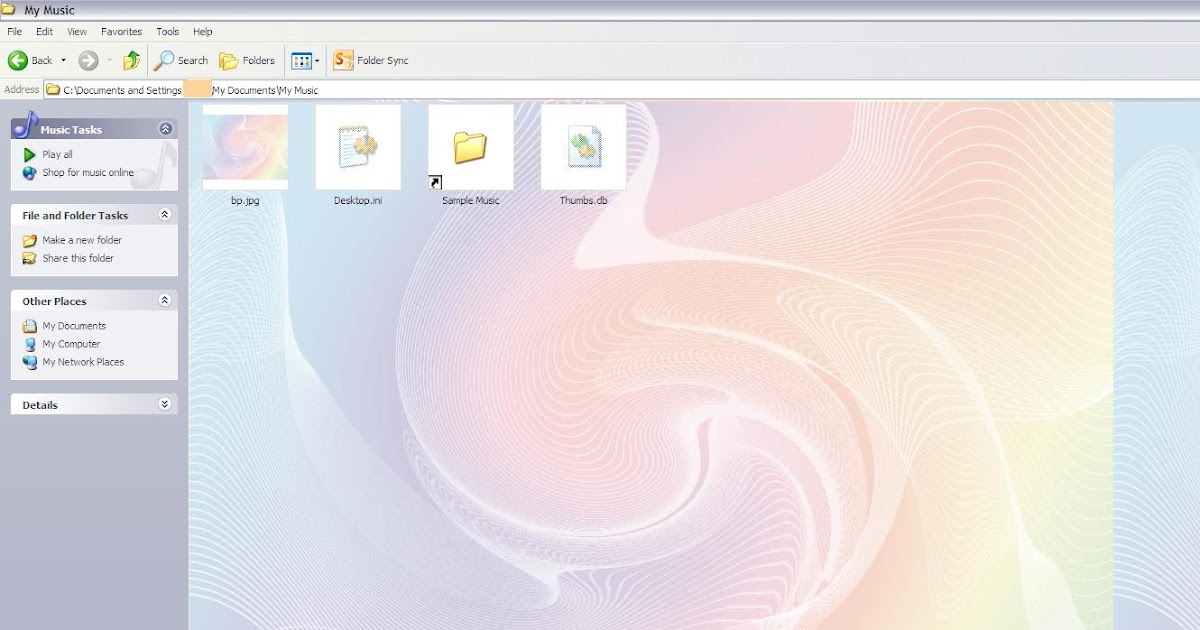Click the Up folder navigation icon
The width and height of the screenshot is (1200, 630).
pyautogui.click(x=131, y=60)
